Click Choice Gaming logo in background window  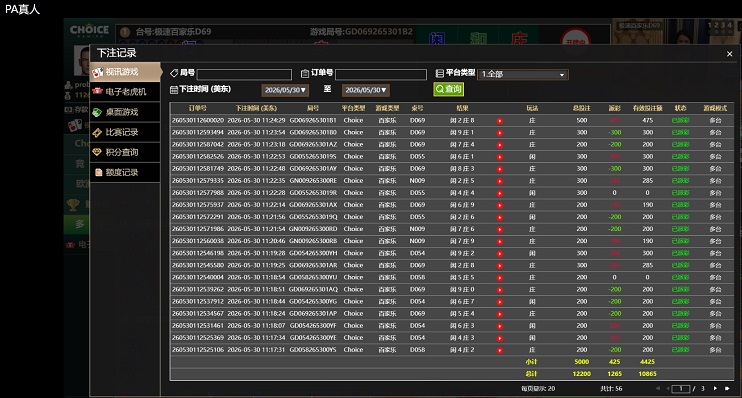(x=89, y=31)
